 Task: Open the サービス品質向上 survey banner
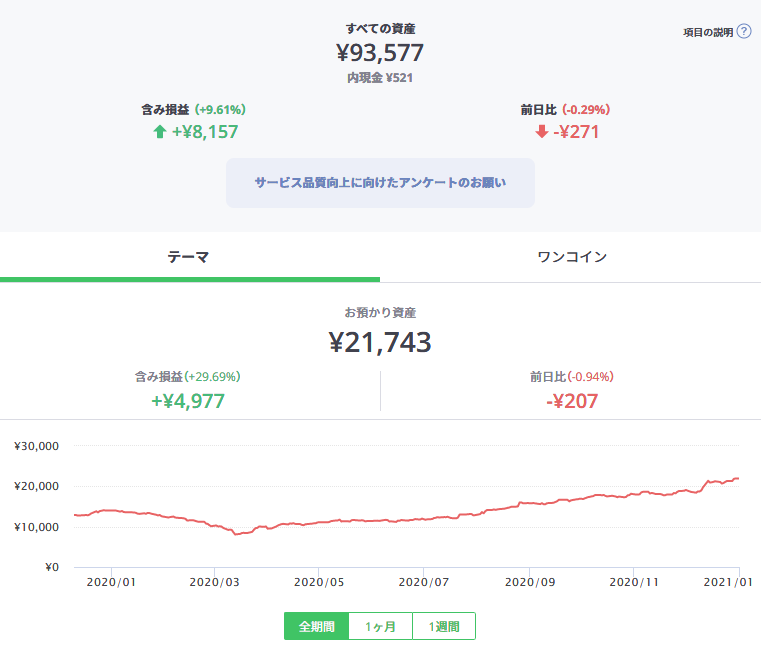pyautogui.click(x=380, y=183)
